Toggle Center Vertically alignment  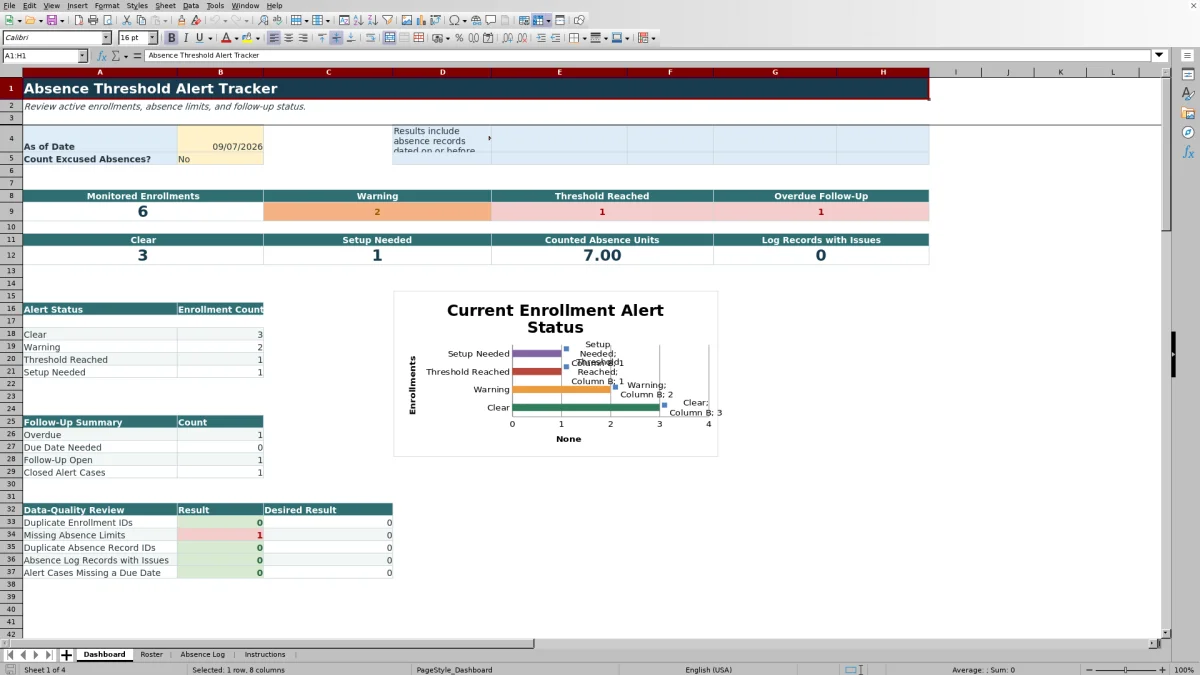click(336, 38)
